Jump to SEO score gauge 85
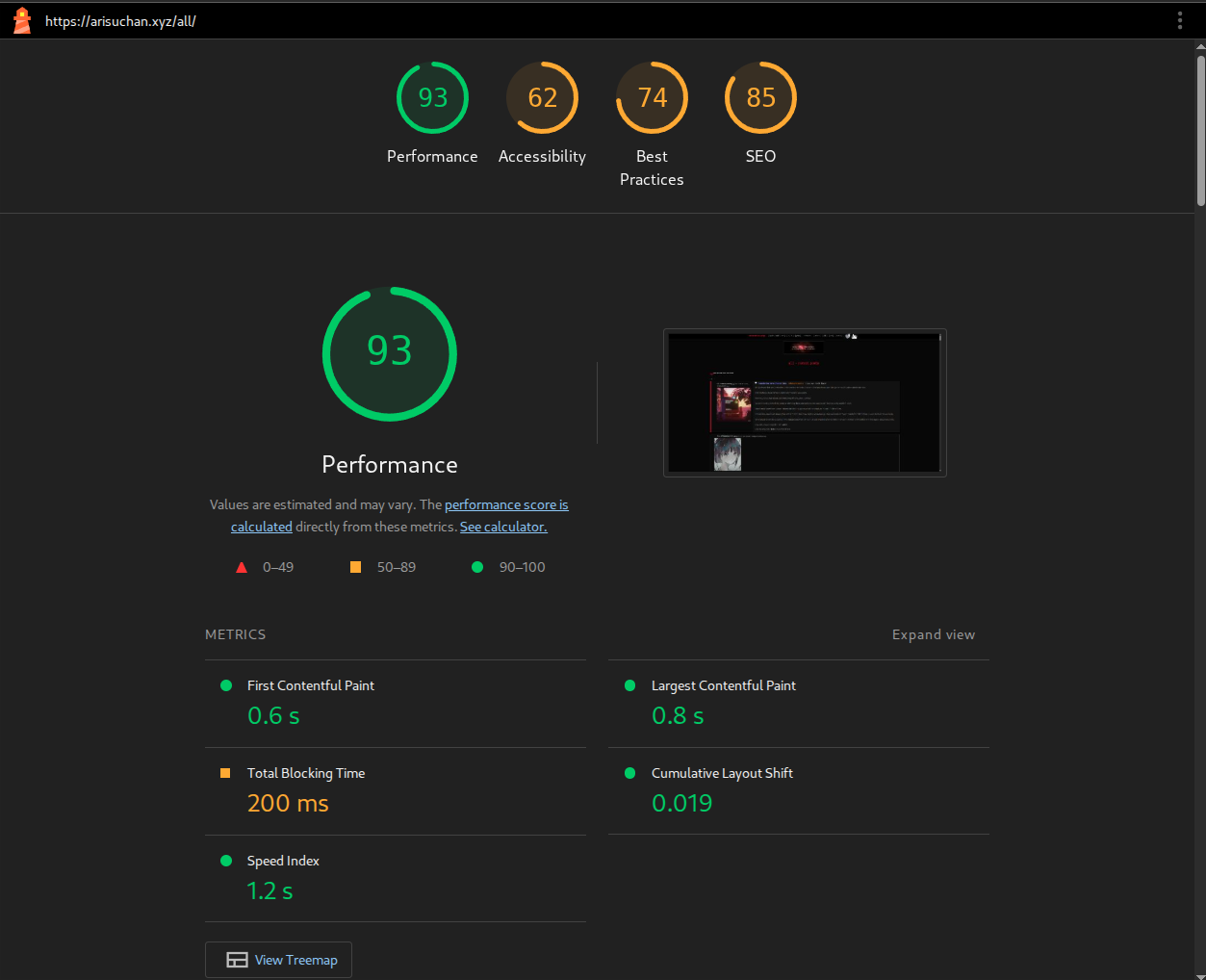Viewport: 1206px width, 980px height. (x=760, y=98)
